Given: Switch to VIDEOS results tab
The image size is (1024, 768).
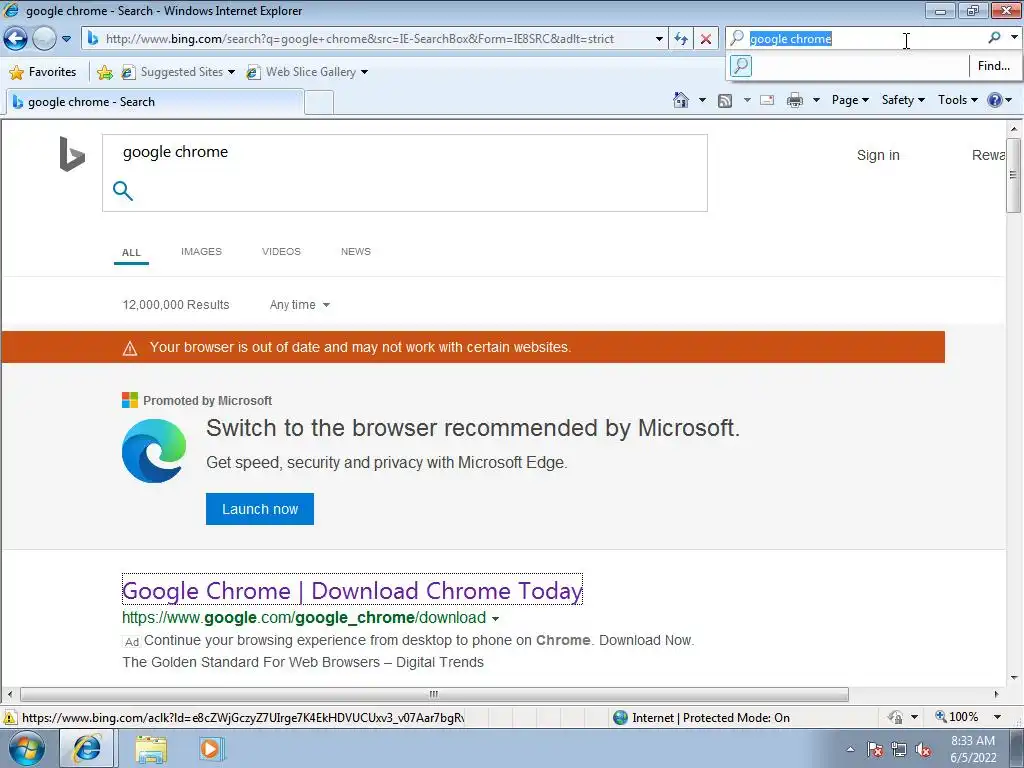Looking at the screenshot, I should pos(281,251).
